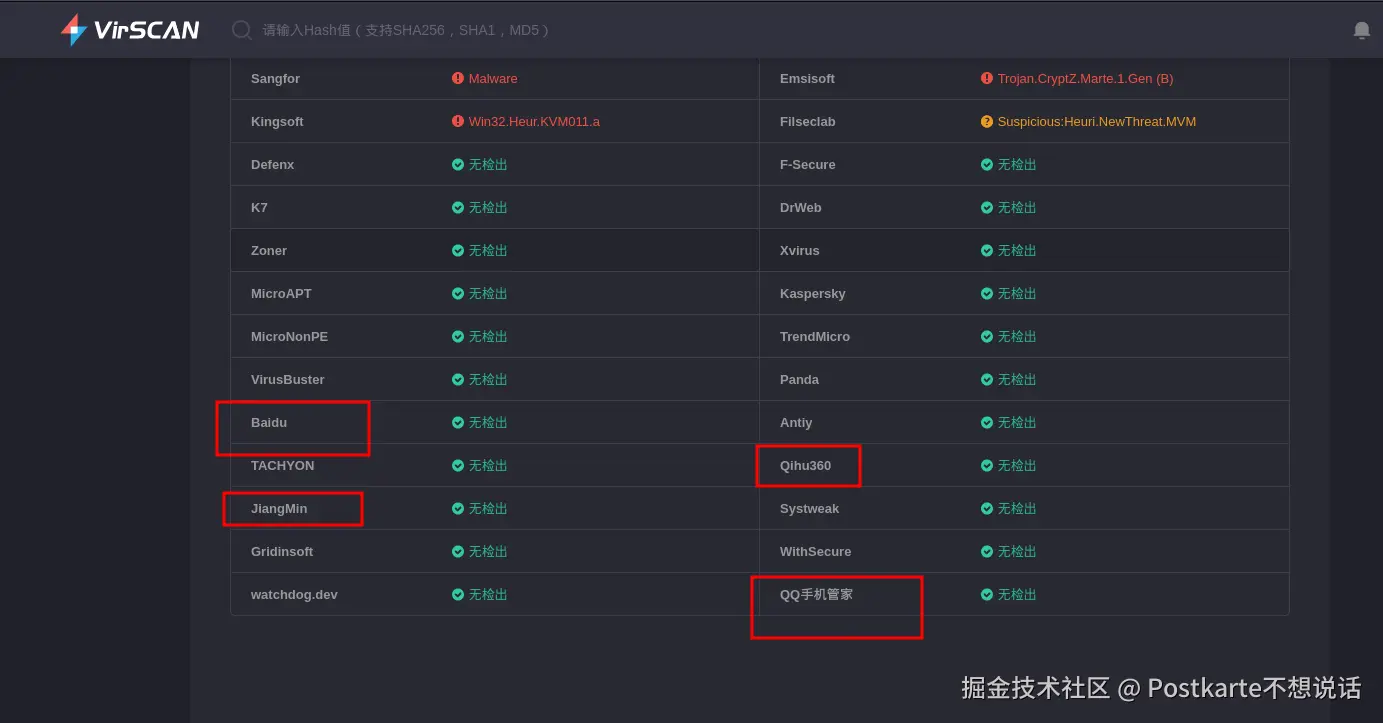The image size is (1383, 723).
Task: Select the Systweak engine name
Action: tap(809, 508)
